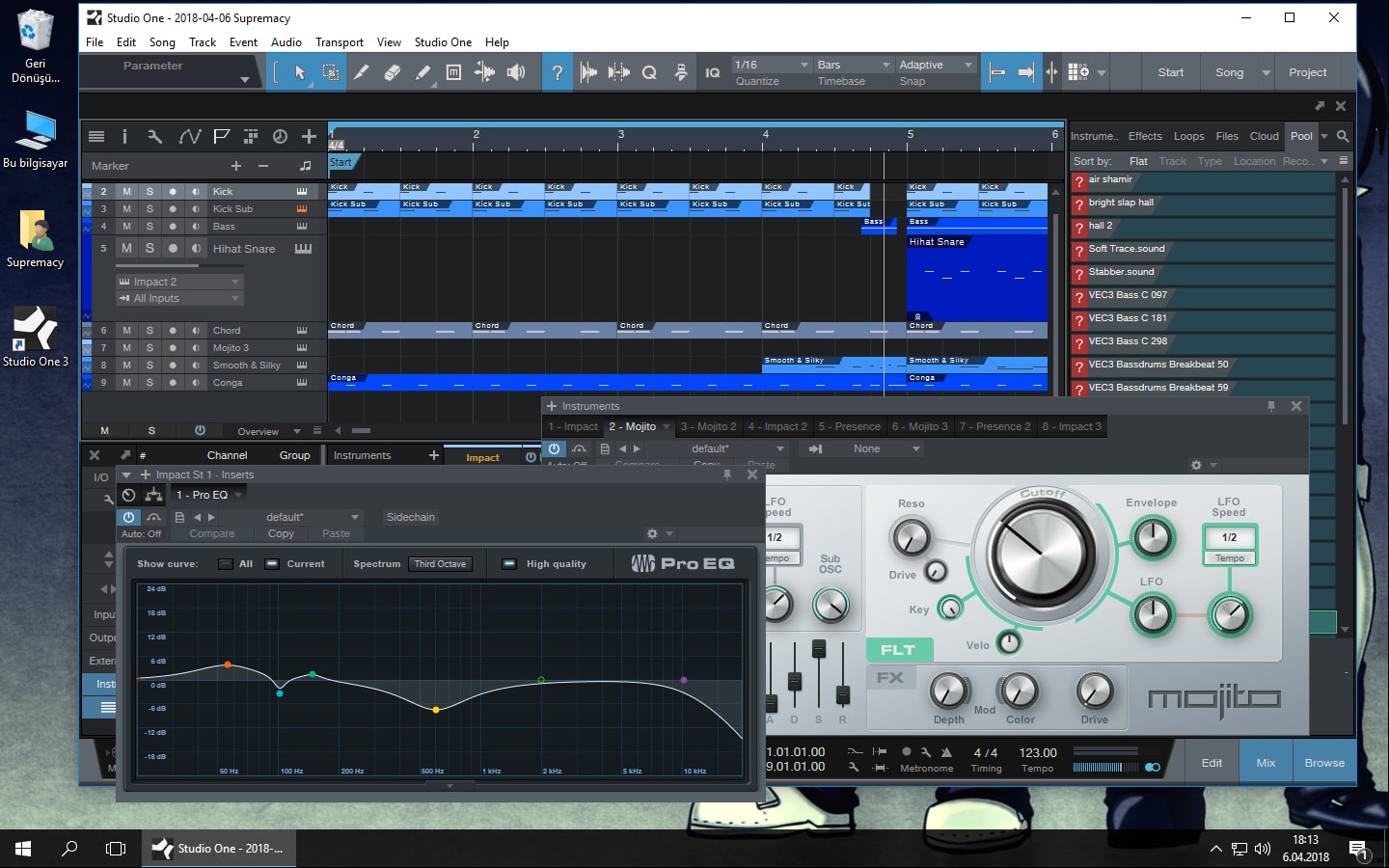1389x868 pixels.
Task: Mute the Kick track
Action: [x=126, y=191]
